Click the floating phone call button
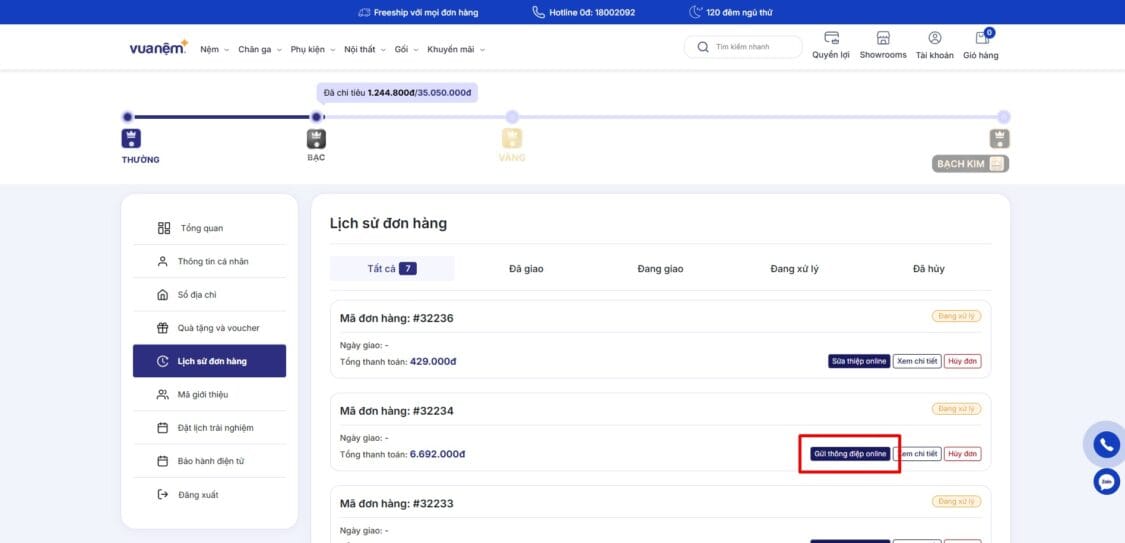The width and height of the screenshot is (1125, 543). click(x=1106, y=445)
